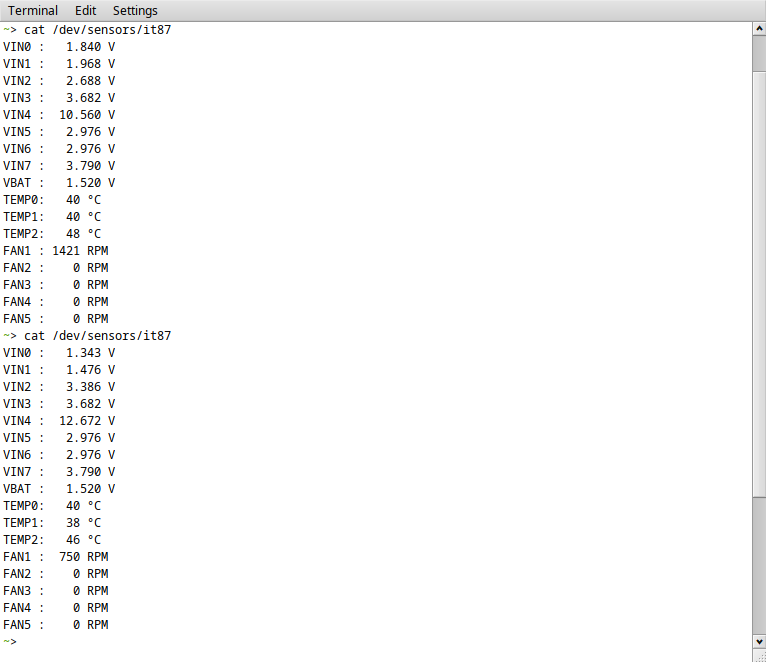Click the window resize corner
The height and width of the screenshot is (662, 766).
pyautogui.click(x=758, y=655)
